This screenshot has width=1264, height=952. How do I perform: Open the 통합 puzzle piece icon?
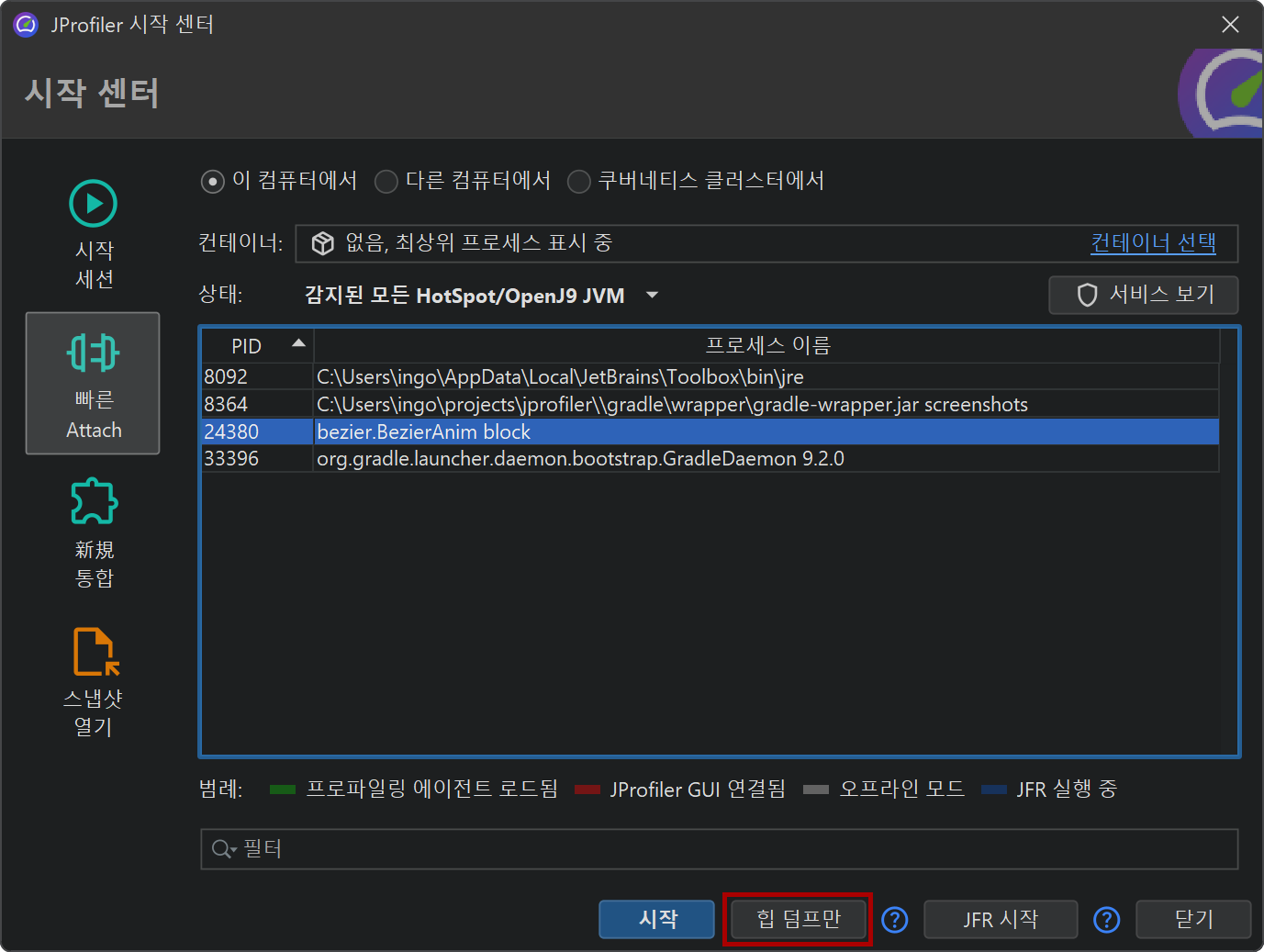click(x=94, y=502)
